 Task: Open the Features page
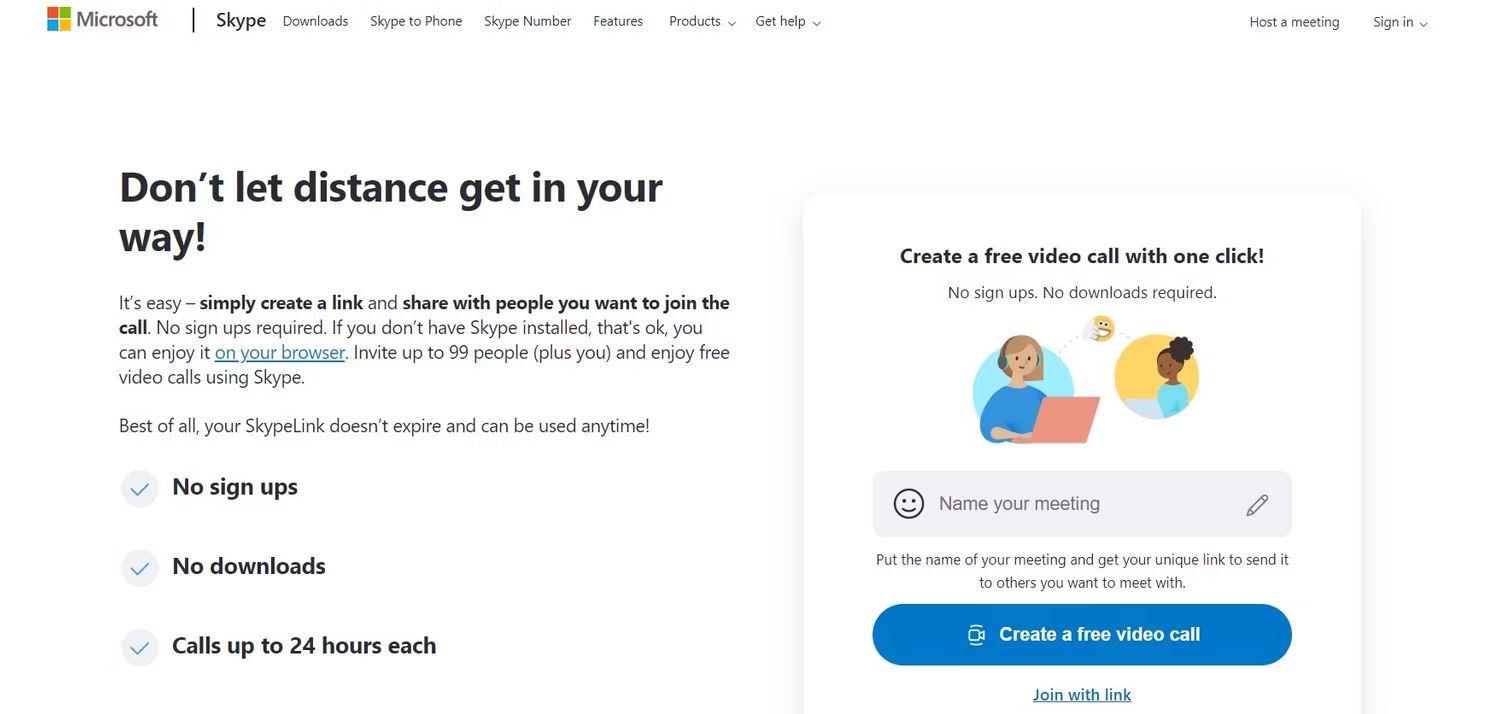click(x=618, y=21)
